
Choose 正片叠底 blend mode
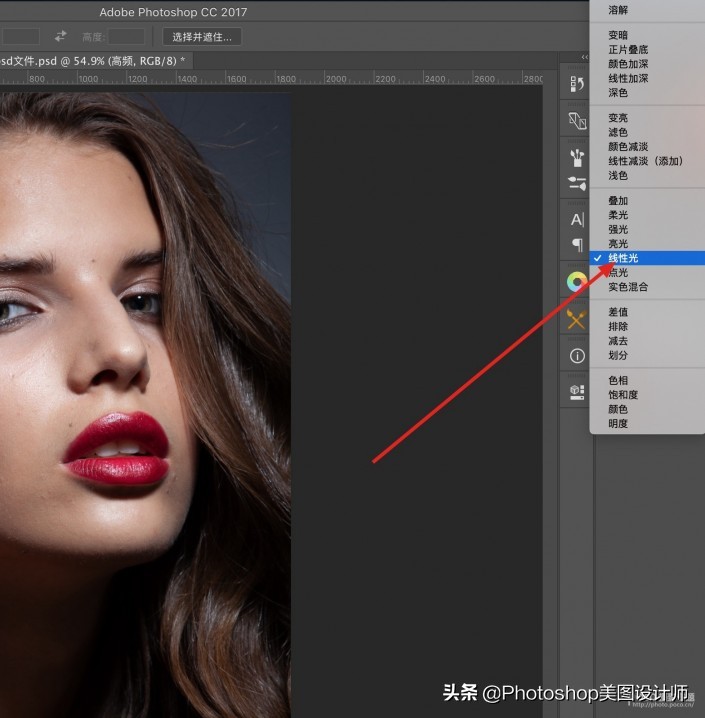click(x=628, y=49)
